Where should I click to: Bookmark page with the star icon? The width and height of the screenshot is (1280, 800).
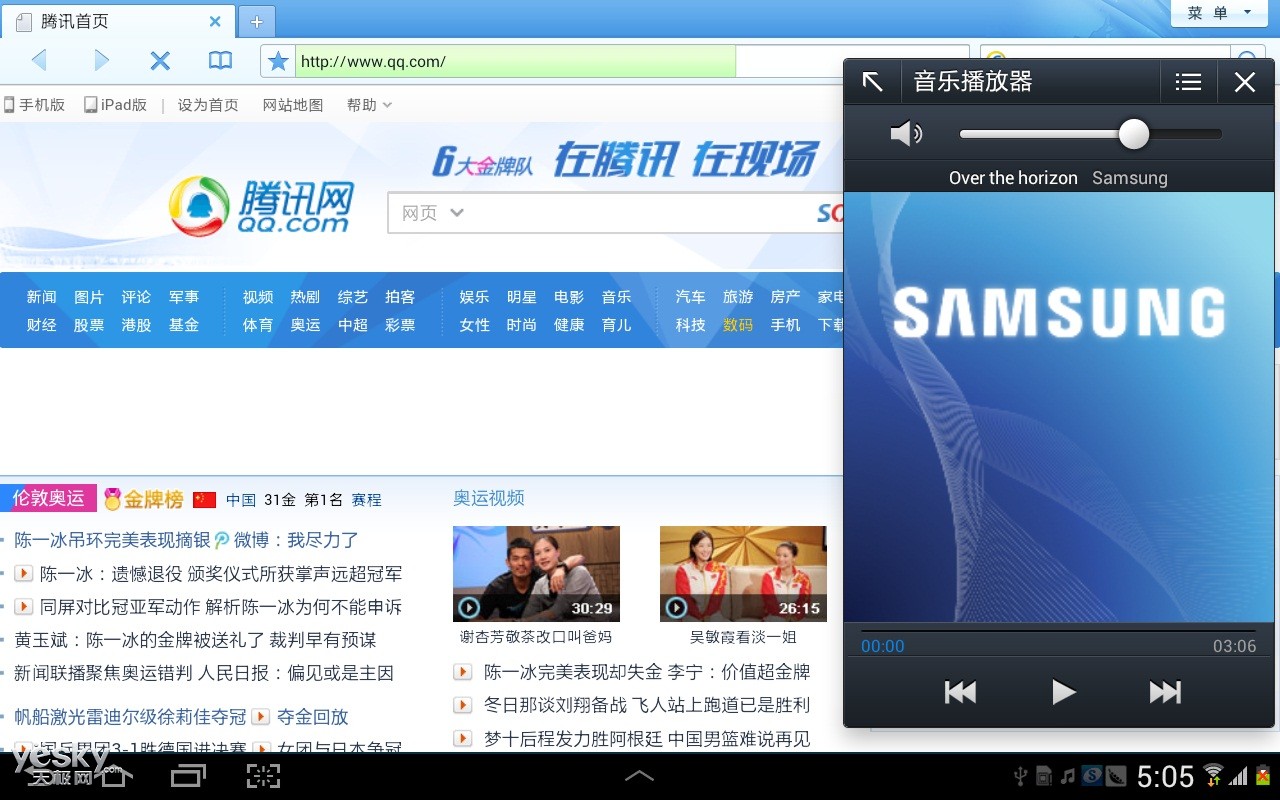click(278, 62)
